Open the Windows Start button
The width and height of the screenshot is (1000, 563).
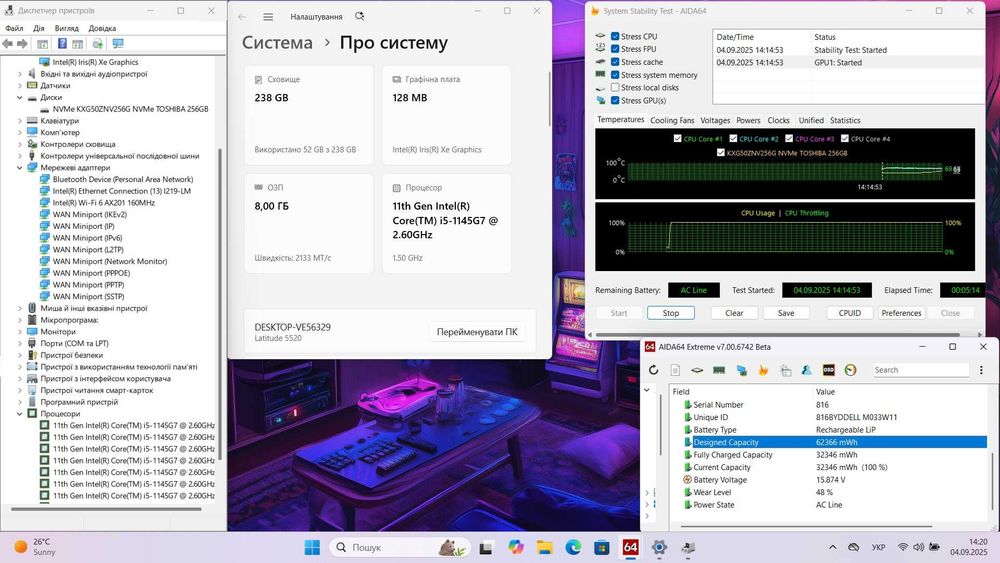point(312,547)
